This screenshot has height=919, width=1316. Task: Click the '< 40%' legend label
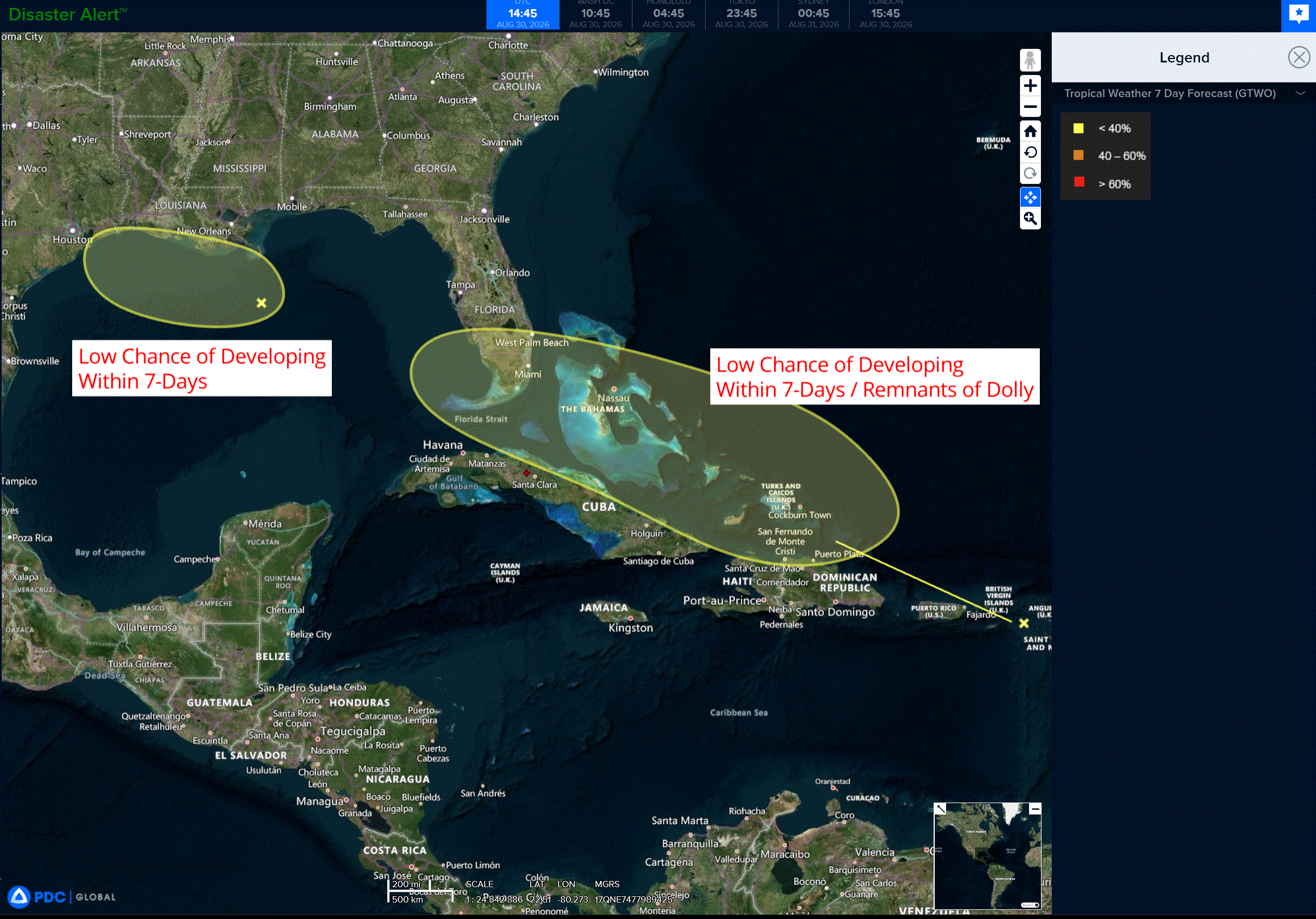[x=1114, y=128]
